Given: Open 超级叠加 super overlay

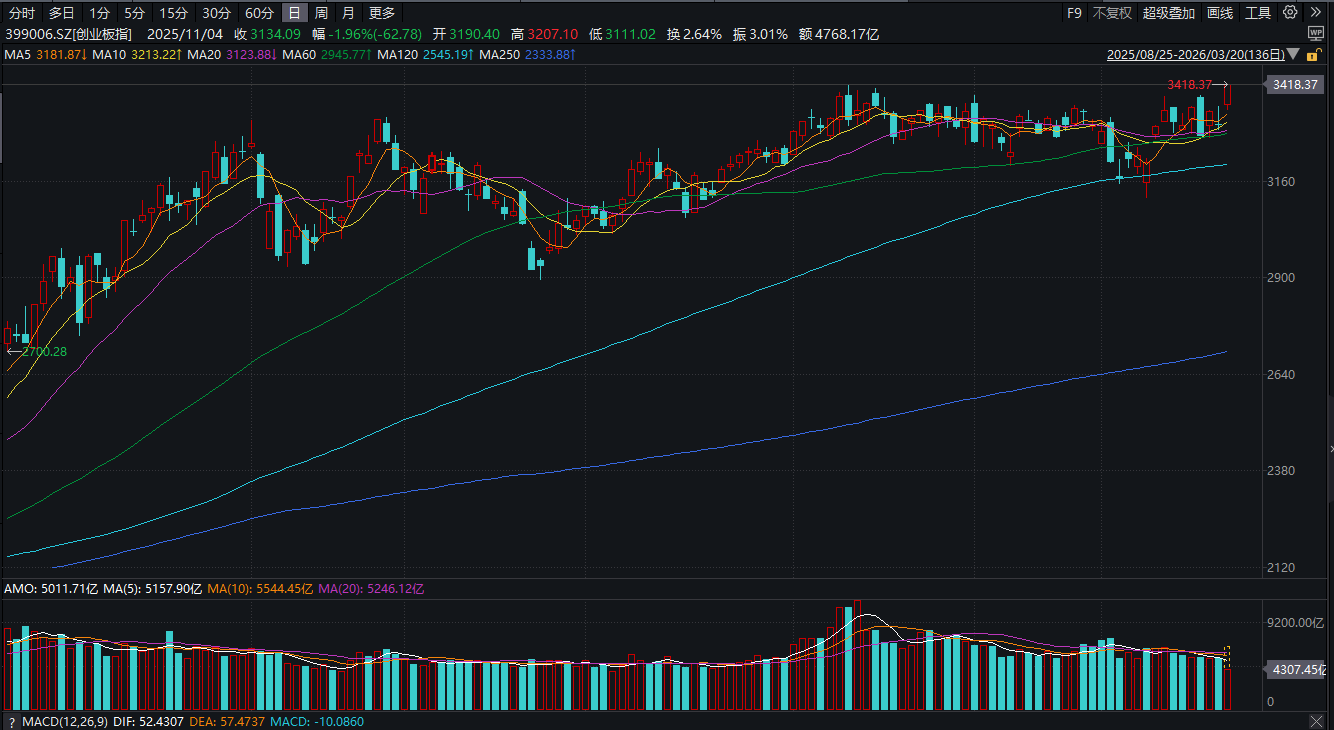Looking at the screenshot, I should pos(1169,13).
